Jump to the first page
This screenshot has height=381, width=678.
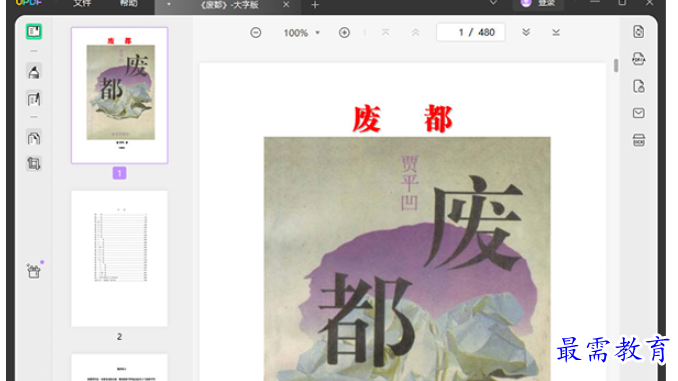pos(385,32)
